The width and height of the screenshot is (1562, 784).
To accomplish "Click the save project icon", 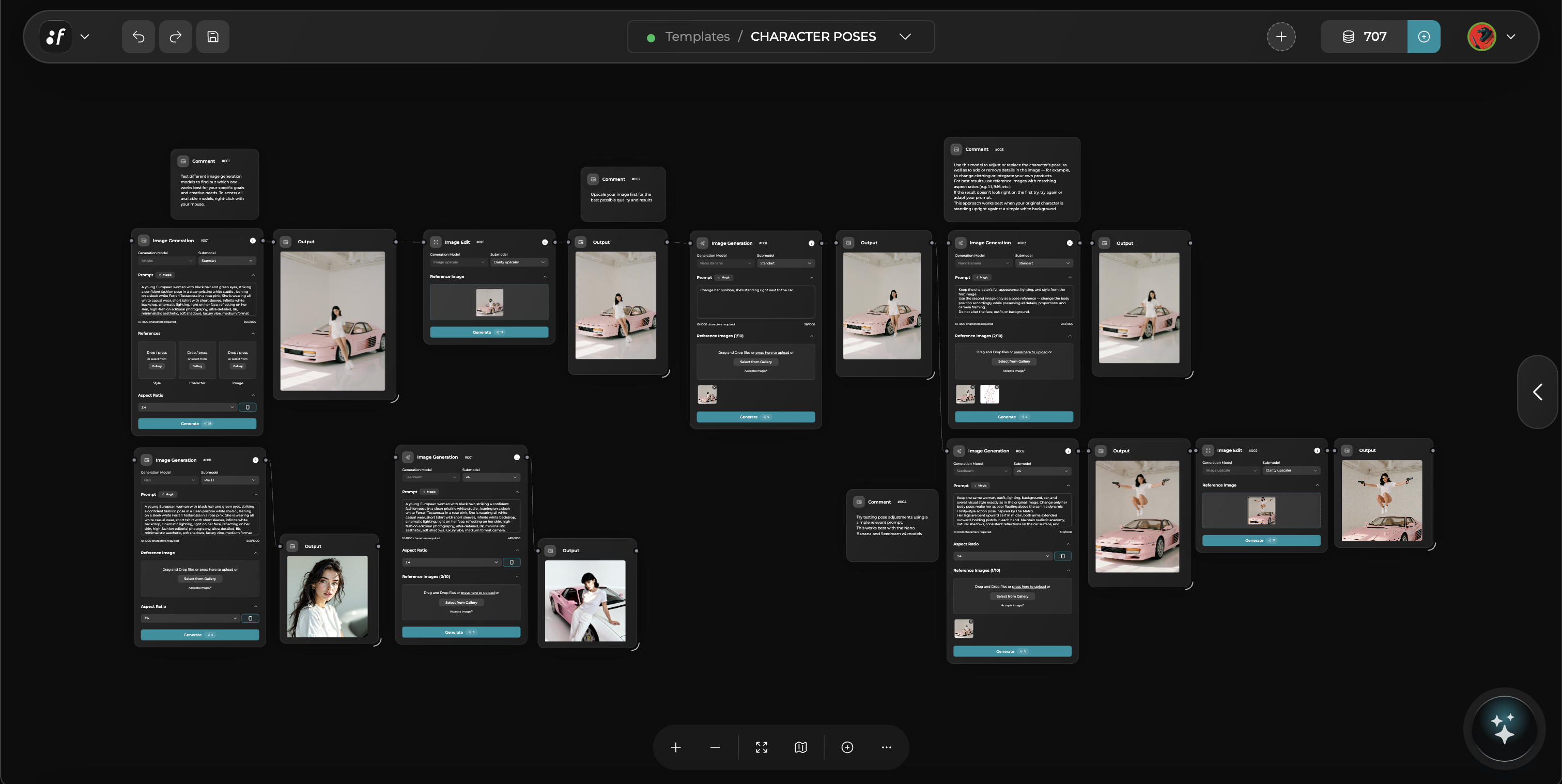I will 213,36.
